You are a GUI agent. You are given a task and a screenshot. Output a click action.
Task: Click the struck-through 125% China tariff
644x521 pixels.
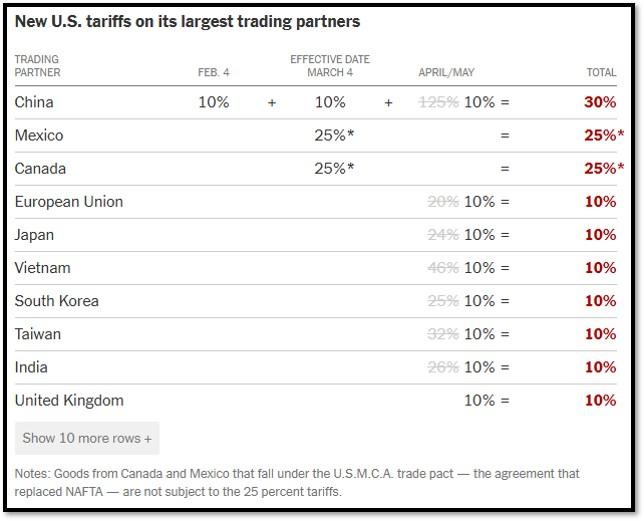(x=439, y=102)
